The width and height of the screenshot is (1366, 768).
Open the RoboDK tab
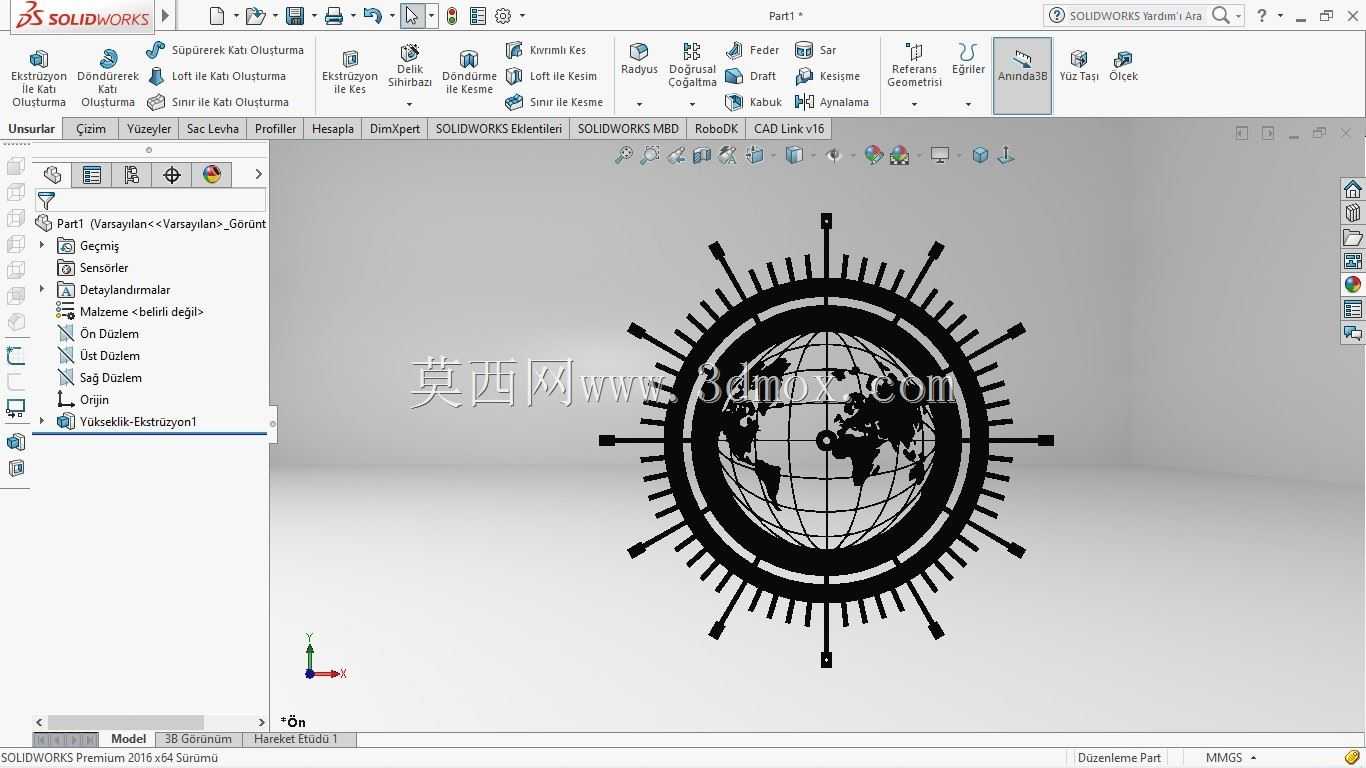tap(716, 129)
